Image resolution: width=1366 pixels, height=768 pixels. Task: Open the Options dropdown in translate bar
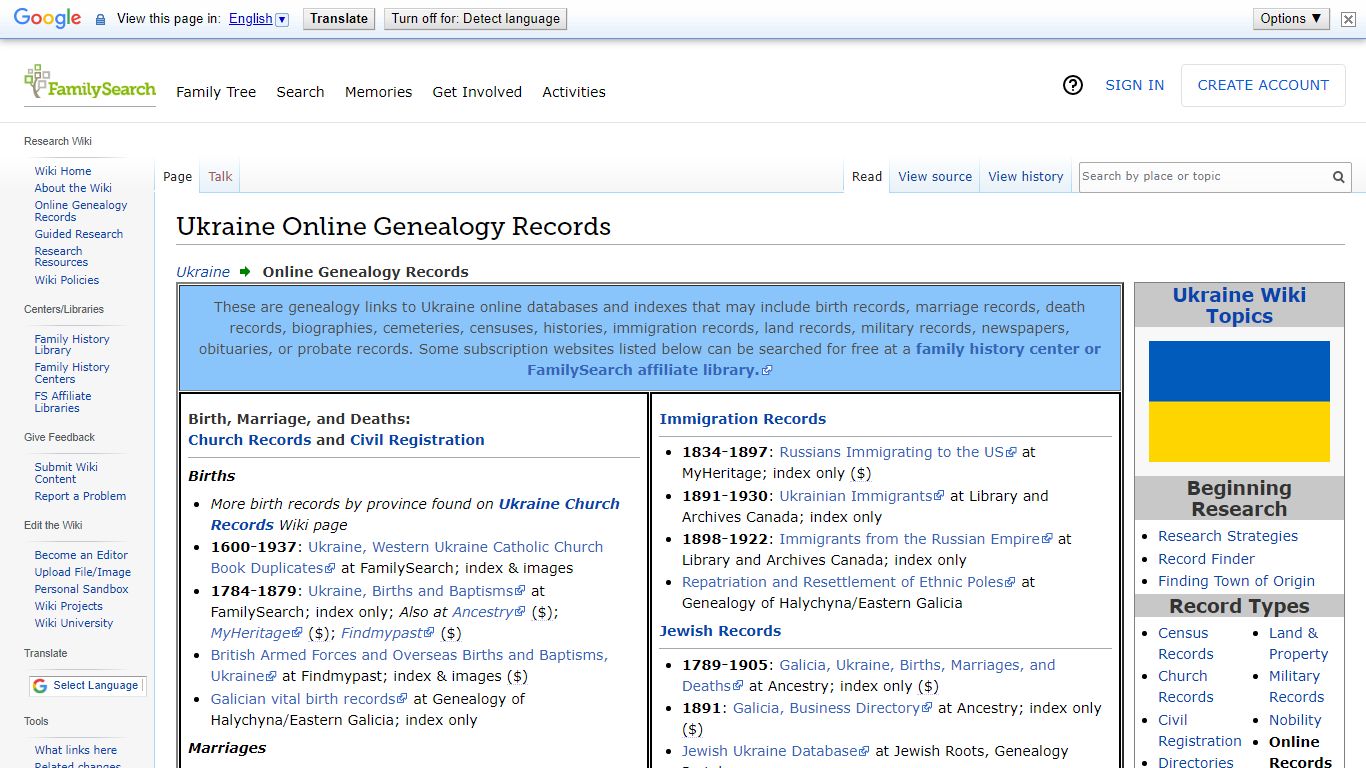(x=1291, y=19)
